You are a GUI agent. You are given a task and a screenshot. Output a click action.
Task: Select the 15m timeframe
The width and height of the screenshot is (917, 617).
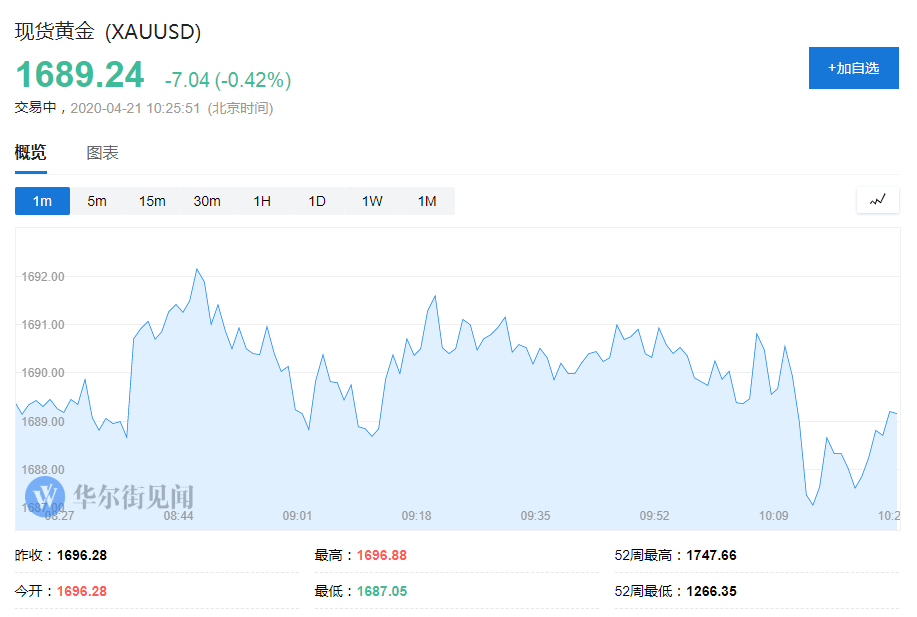pos(152,201)
